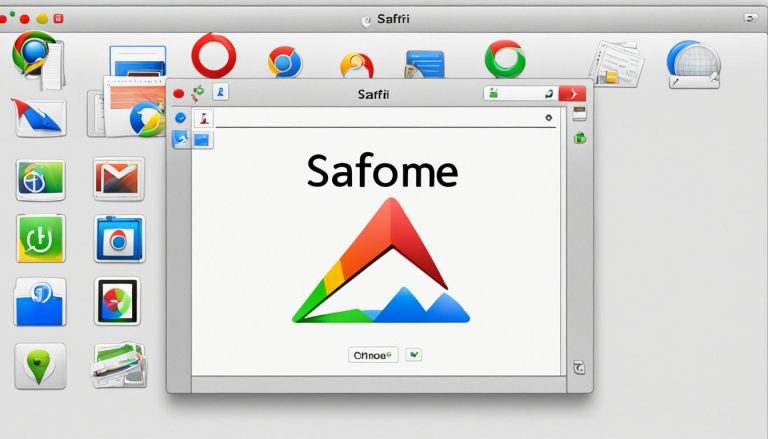The image size is (768, 439).
Task: Click the dark icon at the address field's right end
Action: click(550, 93)
